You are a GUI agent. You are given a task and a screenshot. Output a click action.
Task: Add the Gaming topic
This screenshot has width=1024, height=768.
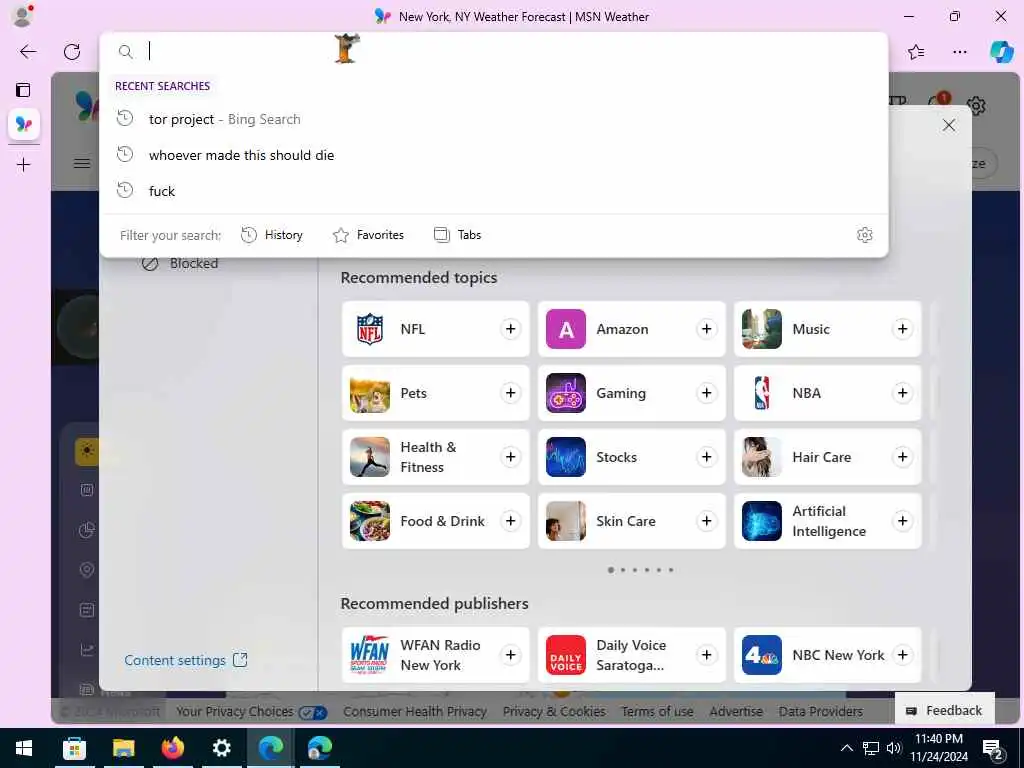coord(707,393)
